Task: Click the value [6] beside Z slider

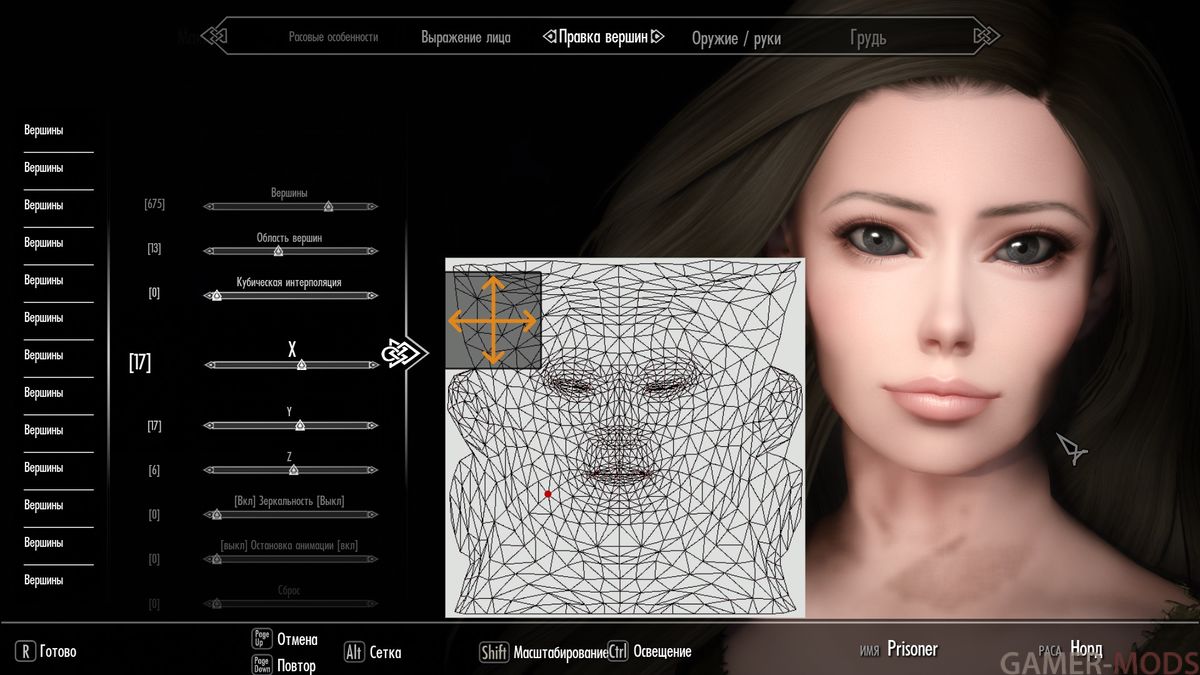Action: (x=154, y=470)
